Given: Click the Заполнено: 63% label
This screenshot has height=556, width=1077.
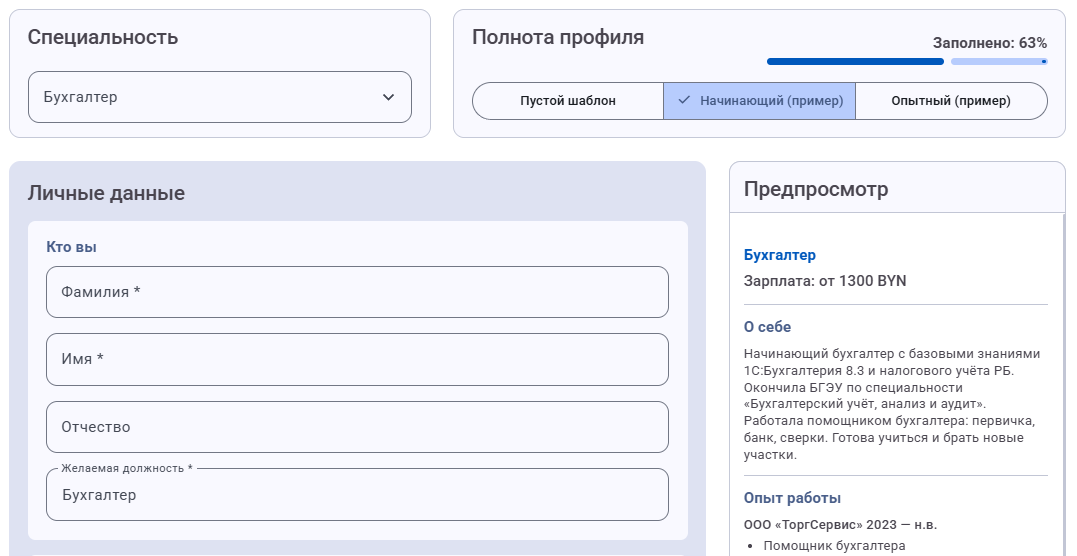Looking at the screenshot, I should point(989,43).
